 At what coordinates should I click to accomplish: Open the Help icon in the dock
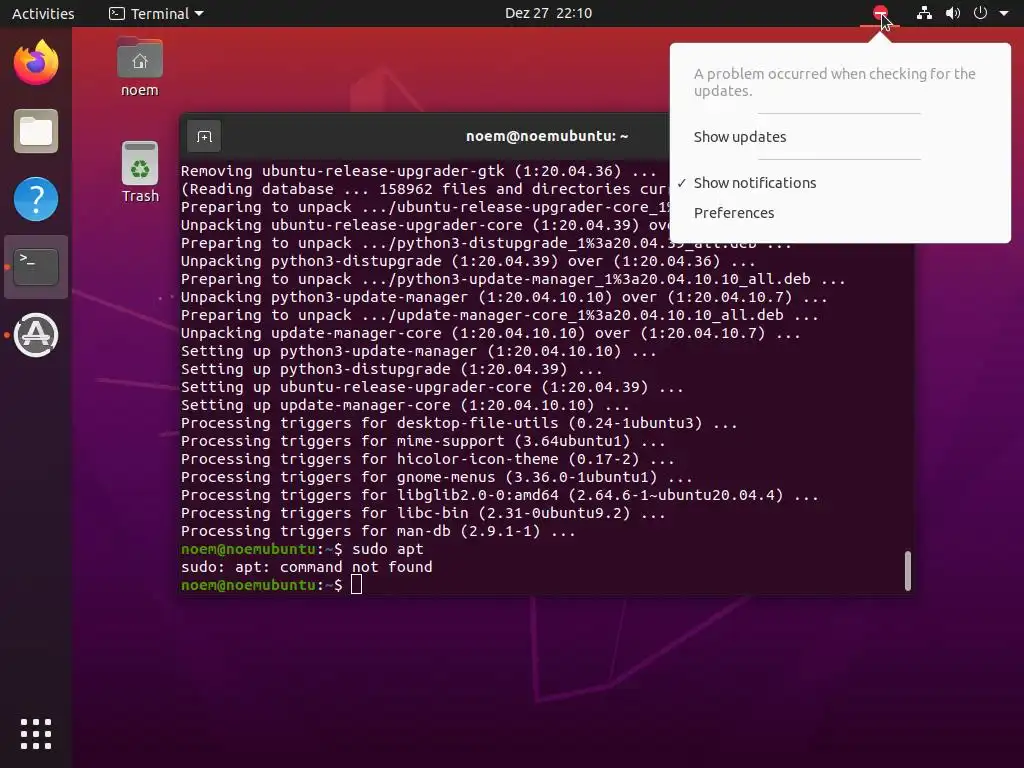36,199
